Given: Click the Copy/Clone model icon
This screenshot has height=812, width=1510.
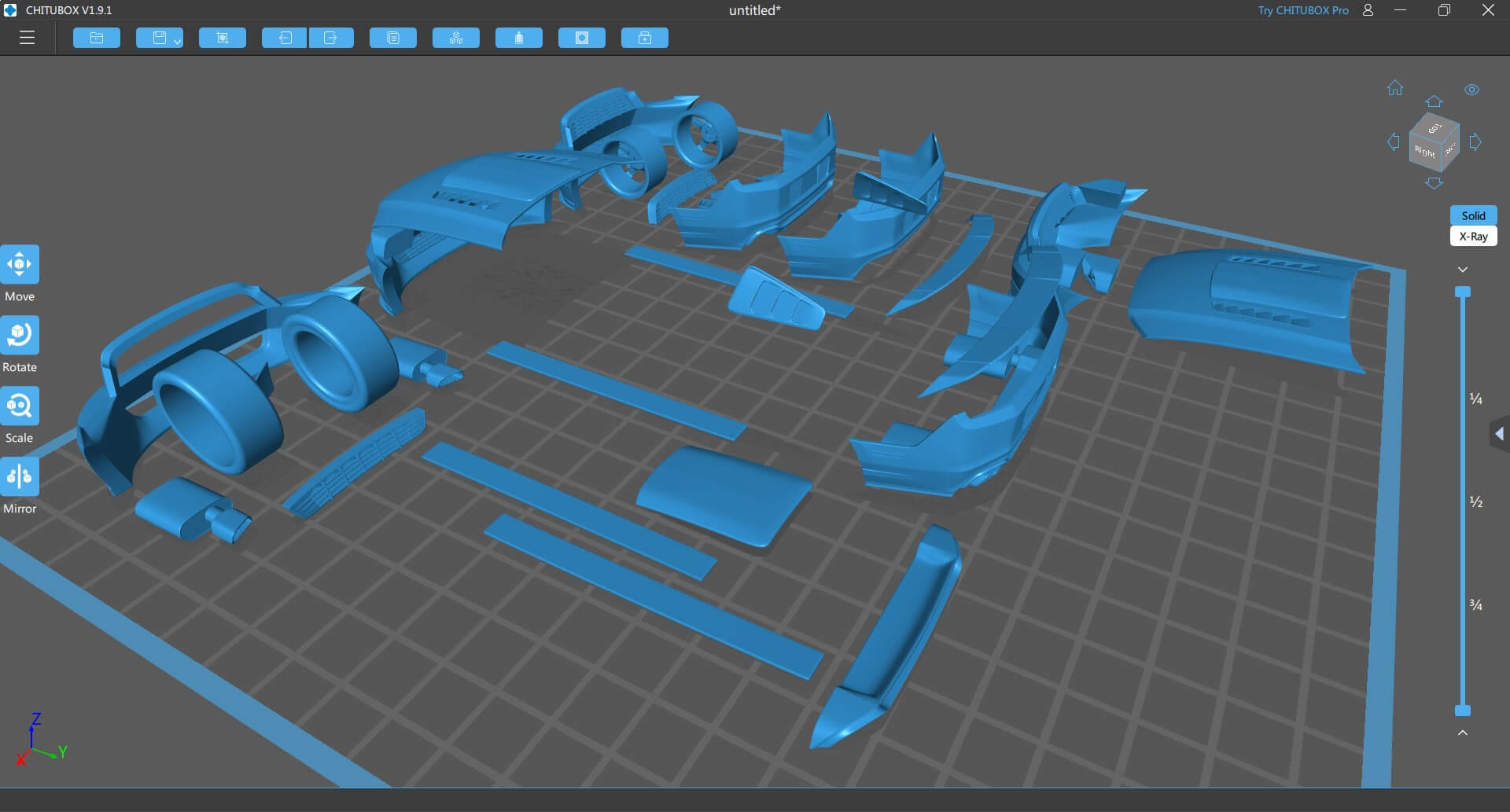Looking at the screenshot, I should [x=393, y=38].
